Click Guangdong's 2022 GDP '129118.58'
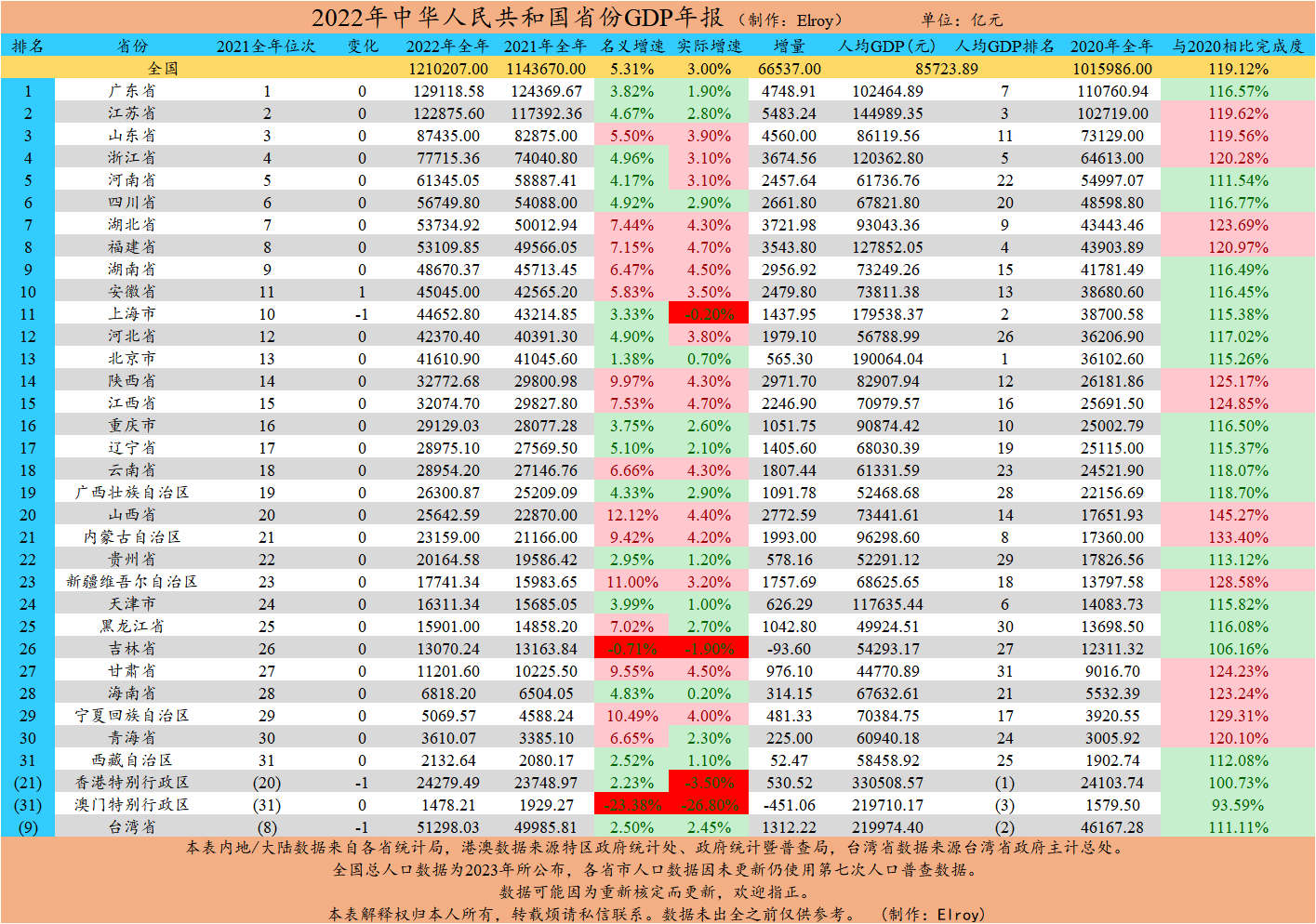Viewport: 1316px width, 924px height. pos(450,91)
